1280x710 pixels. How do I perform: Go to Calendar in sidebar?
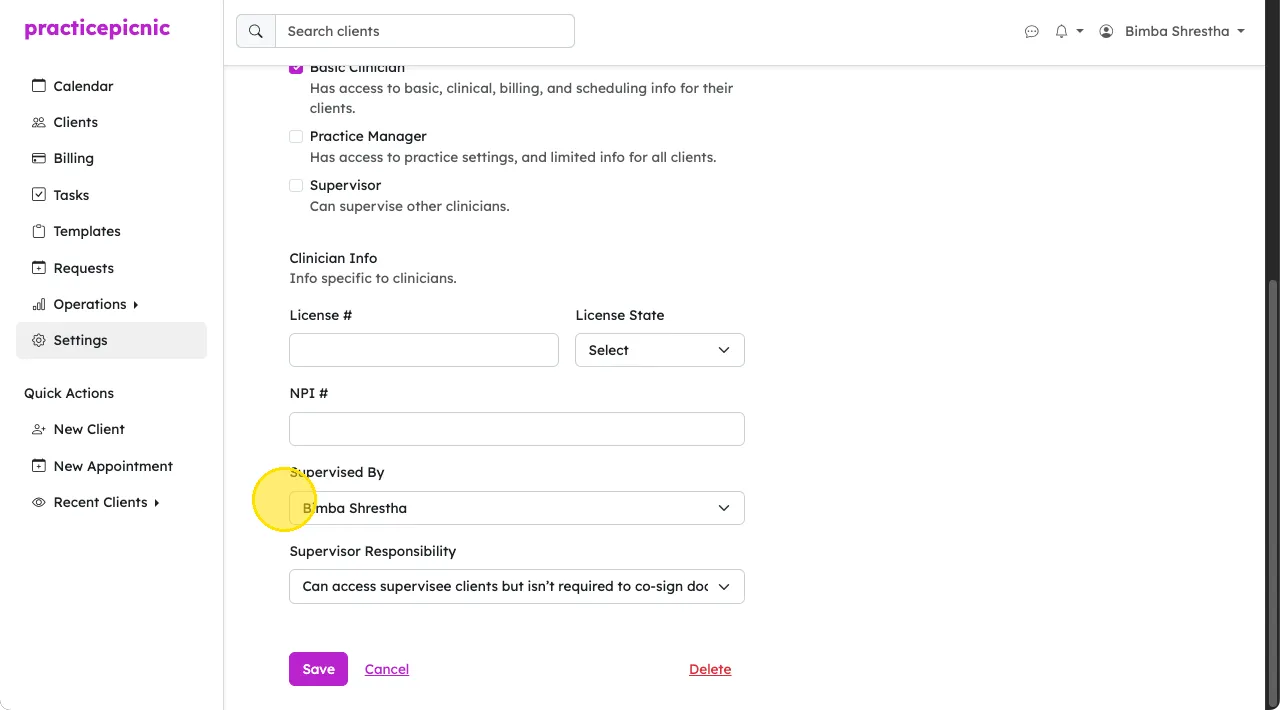point(111,86)
